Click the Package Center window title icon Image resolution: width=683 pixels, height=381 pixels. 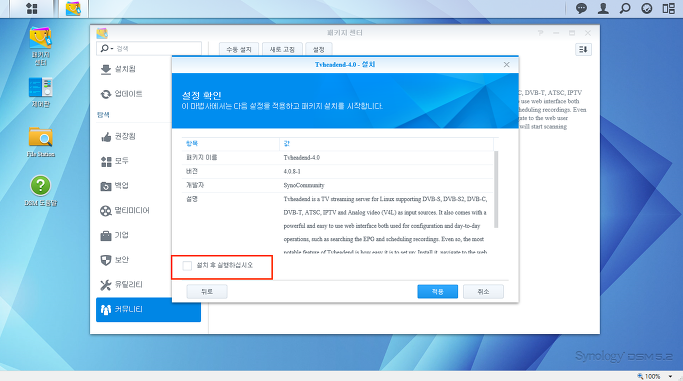102,33
